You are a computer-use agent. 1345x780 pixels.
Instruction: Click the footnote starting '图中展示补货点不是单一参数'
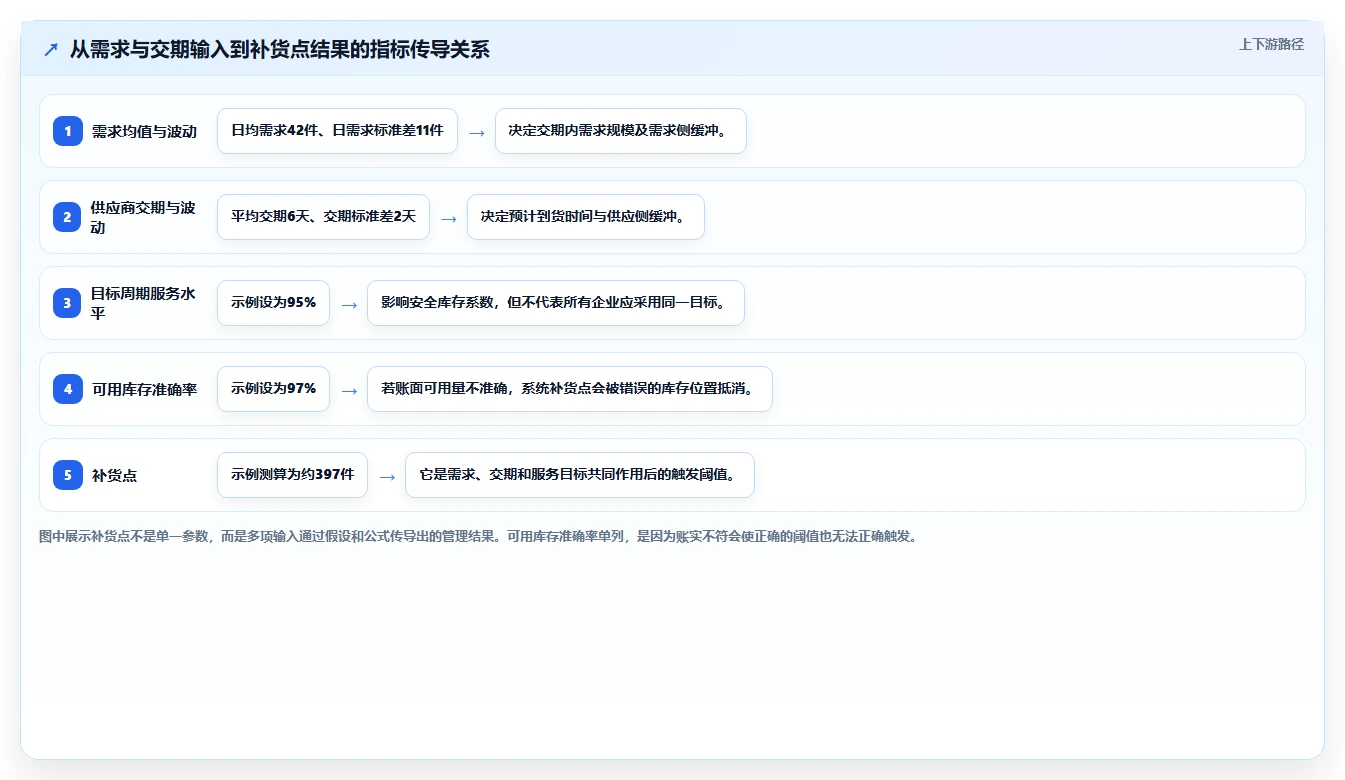pyautogui.click(x=478, y=536)
